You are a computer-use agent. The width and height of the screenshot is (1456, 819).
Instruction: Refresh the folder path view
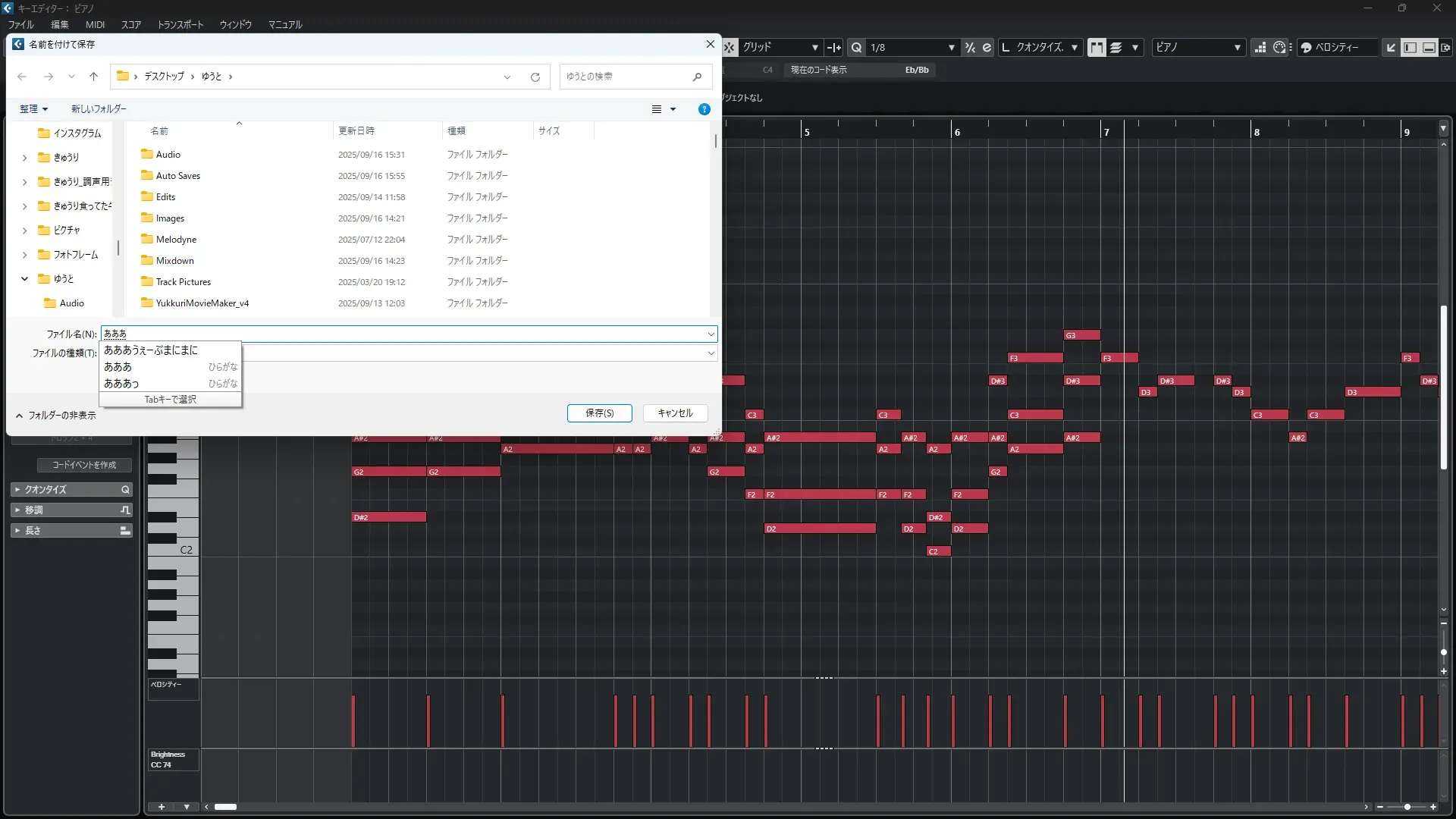tap(535, 77)
